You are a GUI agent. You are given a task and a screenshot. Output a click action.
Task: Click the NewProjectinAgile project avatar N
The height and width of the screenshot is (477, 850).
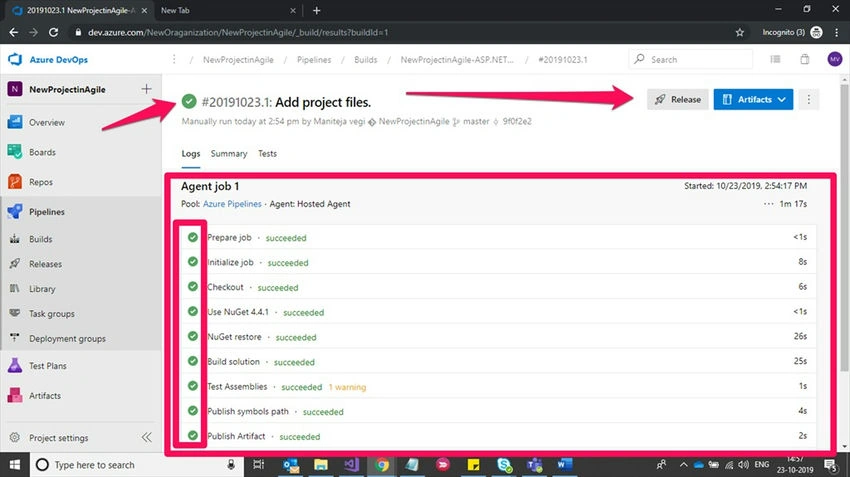(x=15, y=89)
